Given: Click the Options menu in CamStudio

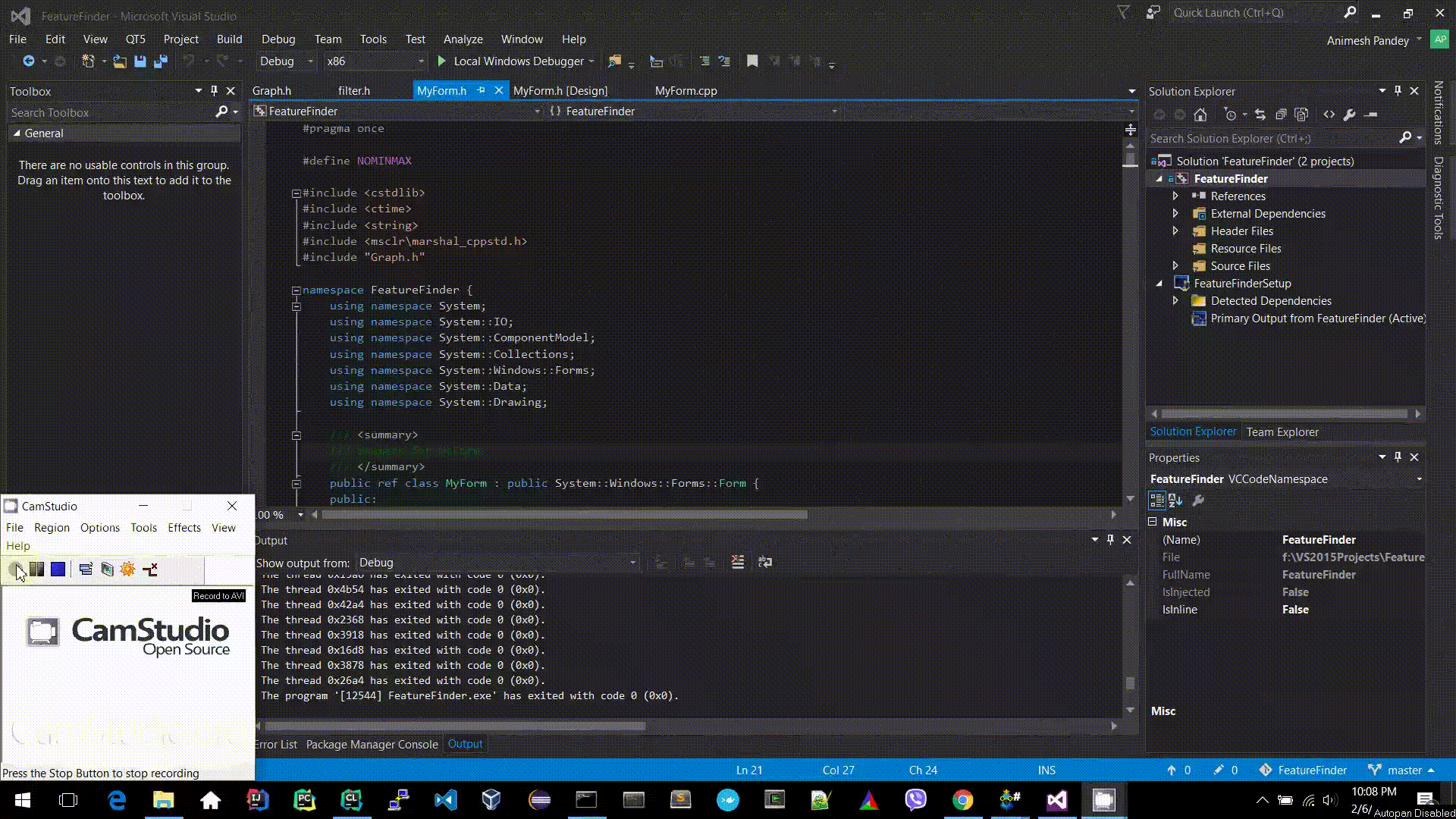Looking at the screenshot, I should tap(99, 527).
